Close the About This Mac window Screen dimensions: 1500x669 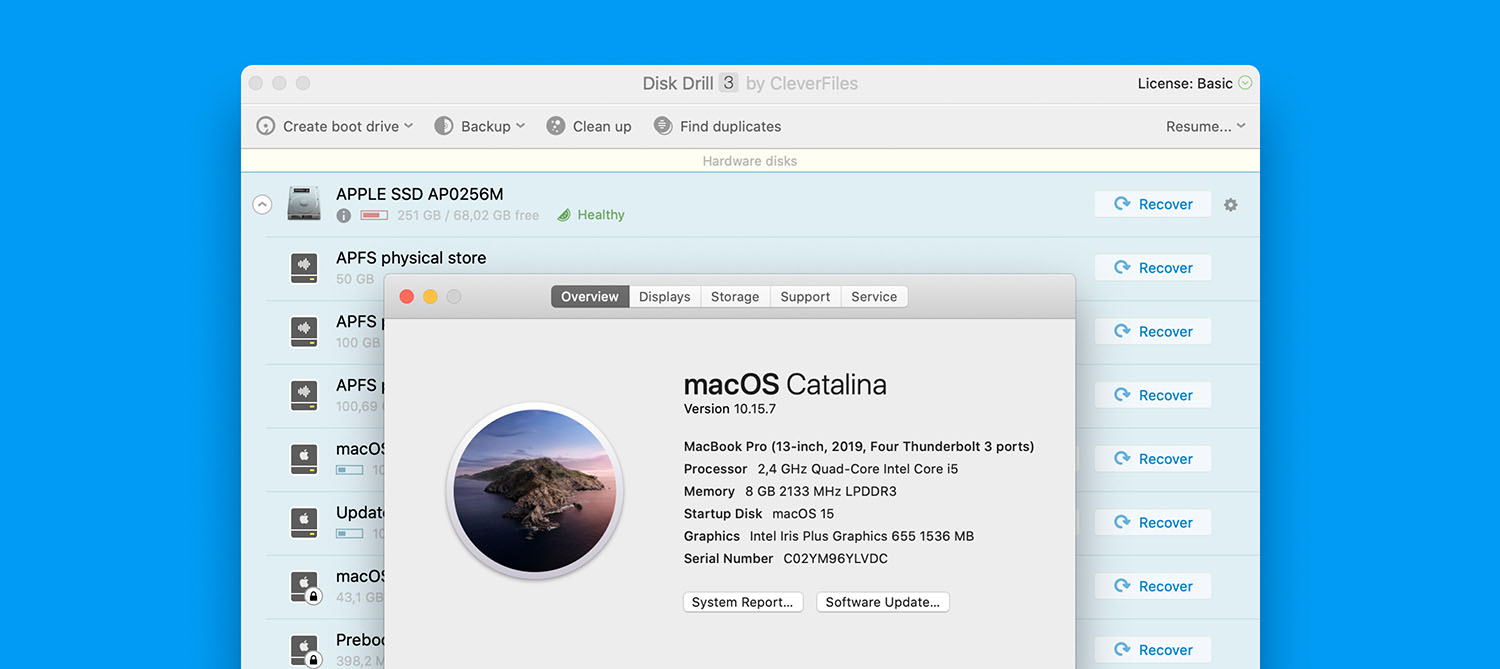tap(406, 297)
